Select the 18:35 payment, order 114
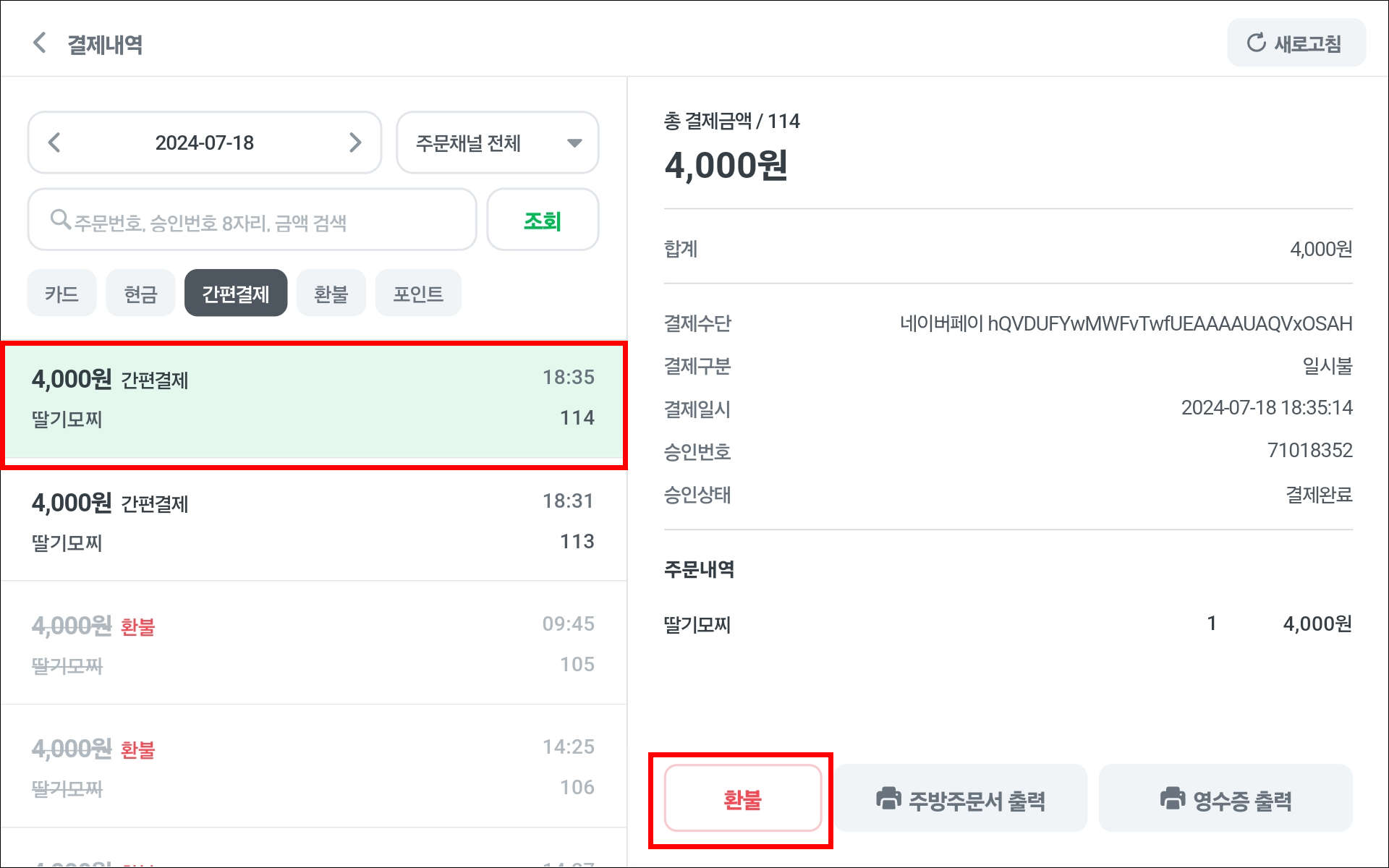Image resolution: width=1389 pixels, height=868 pixels. (313, 399)
